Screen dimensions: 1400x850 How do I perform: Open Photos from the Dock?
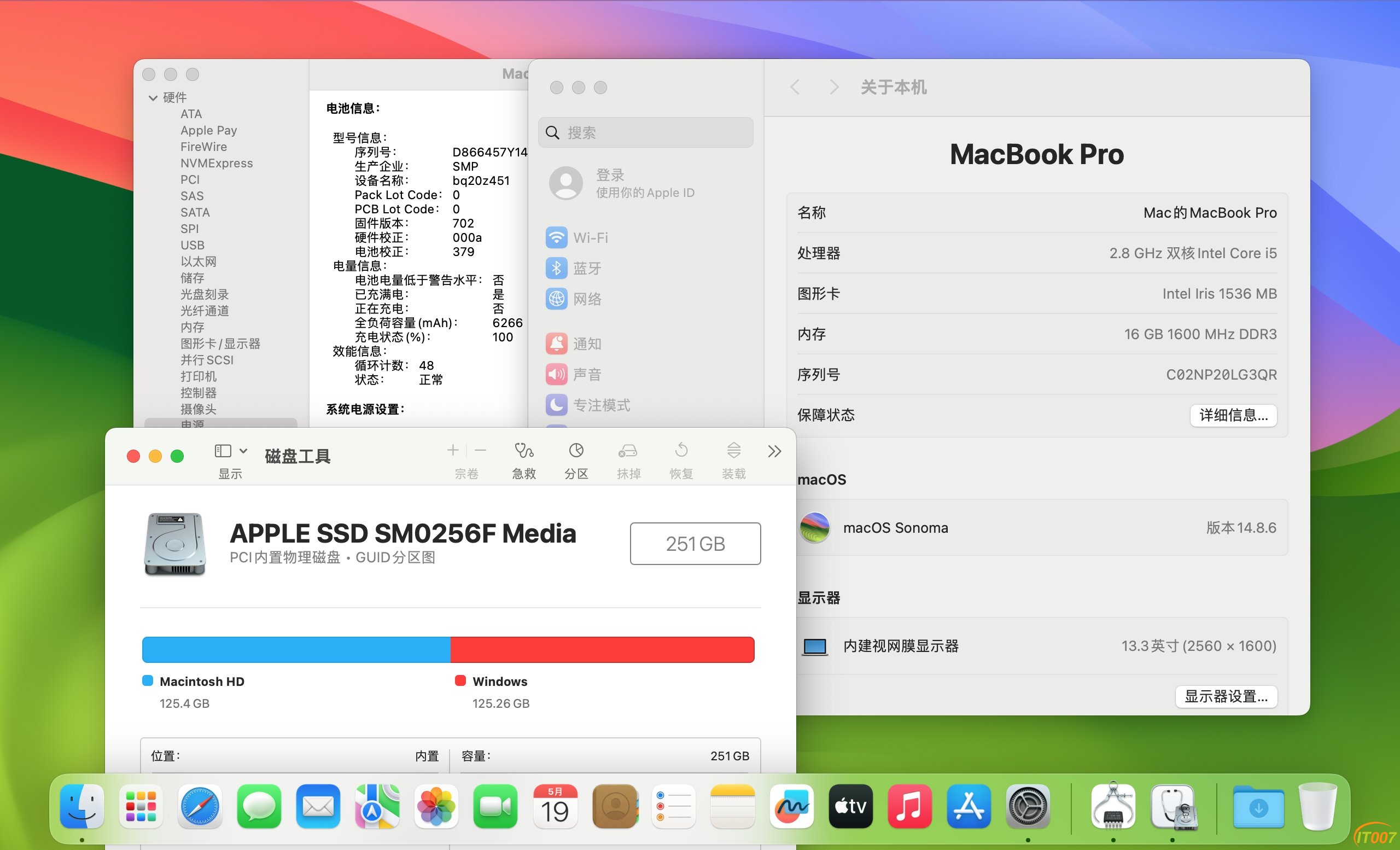pyautogui.click(x=436, y=806)
